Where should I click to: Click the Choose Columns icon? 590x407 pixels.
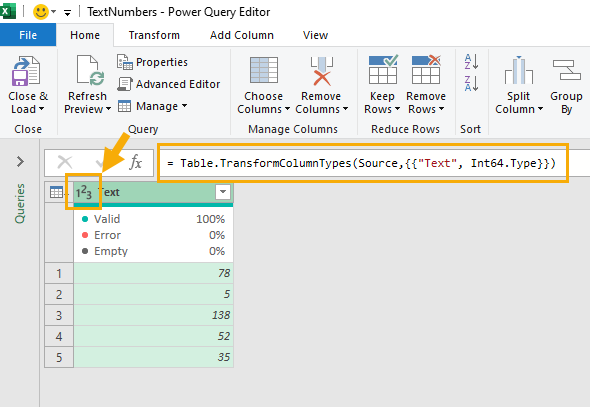(x=264, y=70)
